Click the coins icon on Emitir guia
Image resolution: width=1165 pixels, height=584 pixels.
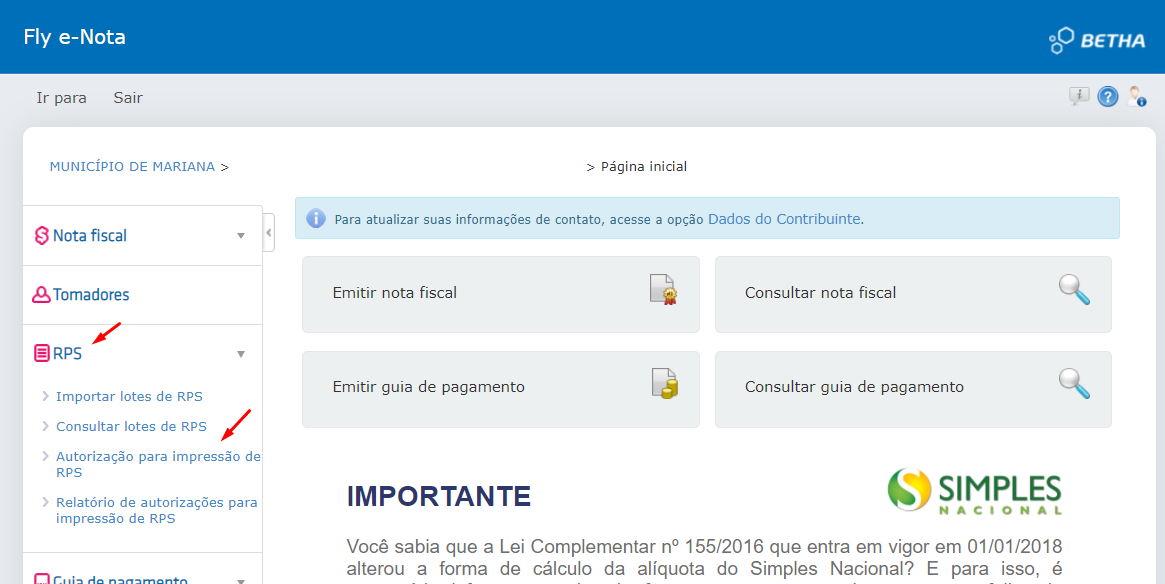coord(664,384)
